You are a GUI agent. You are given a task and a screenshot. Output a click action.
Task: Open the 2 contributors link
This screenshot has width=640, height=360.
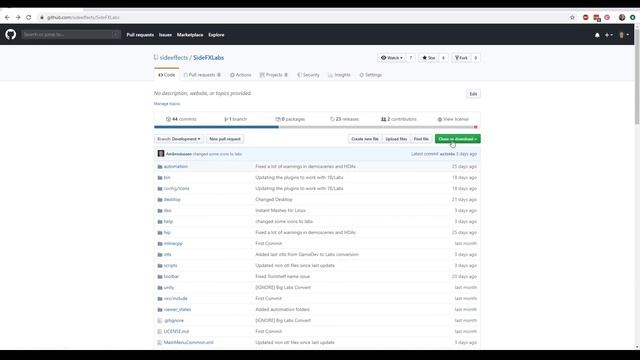click(399, 119)
